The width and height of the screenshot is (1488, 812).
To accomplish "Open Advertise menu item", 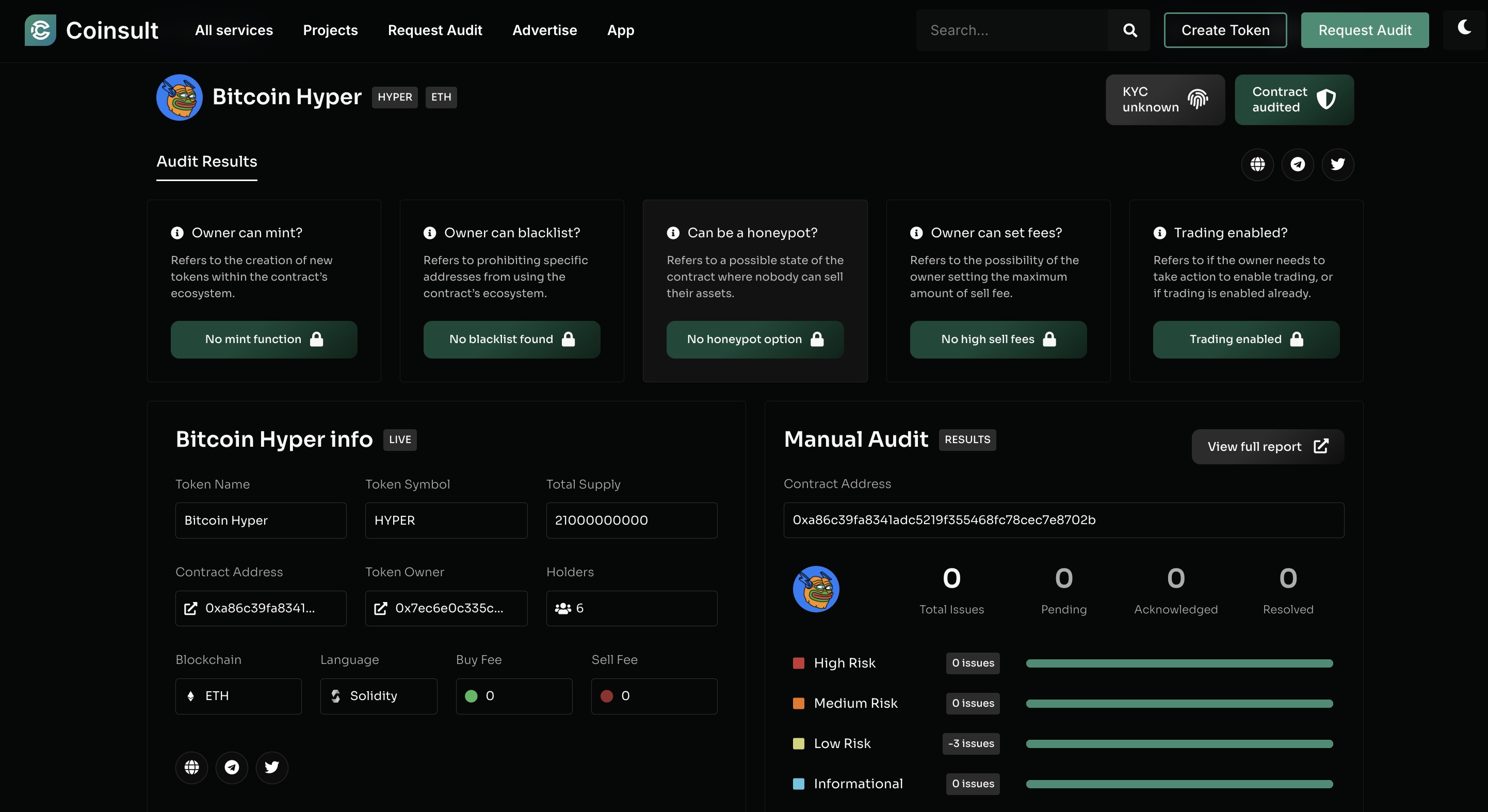I will tap(545, 30).
